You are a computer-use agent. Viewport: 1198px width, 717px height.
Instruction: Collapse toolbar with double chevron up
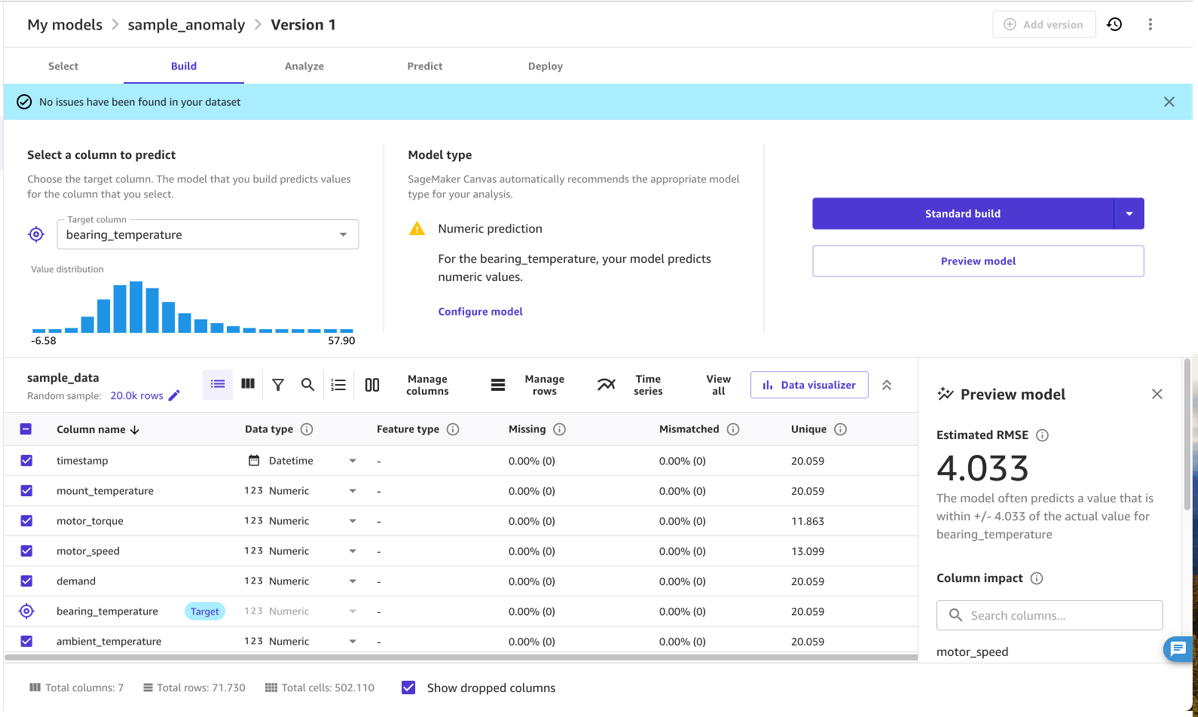coord(886,385)
